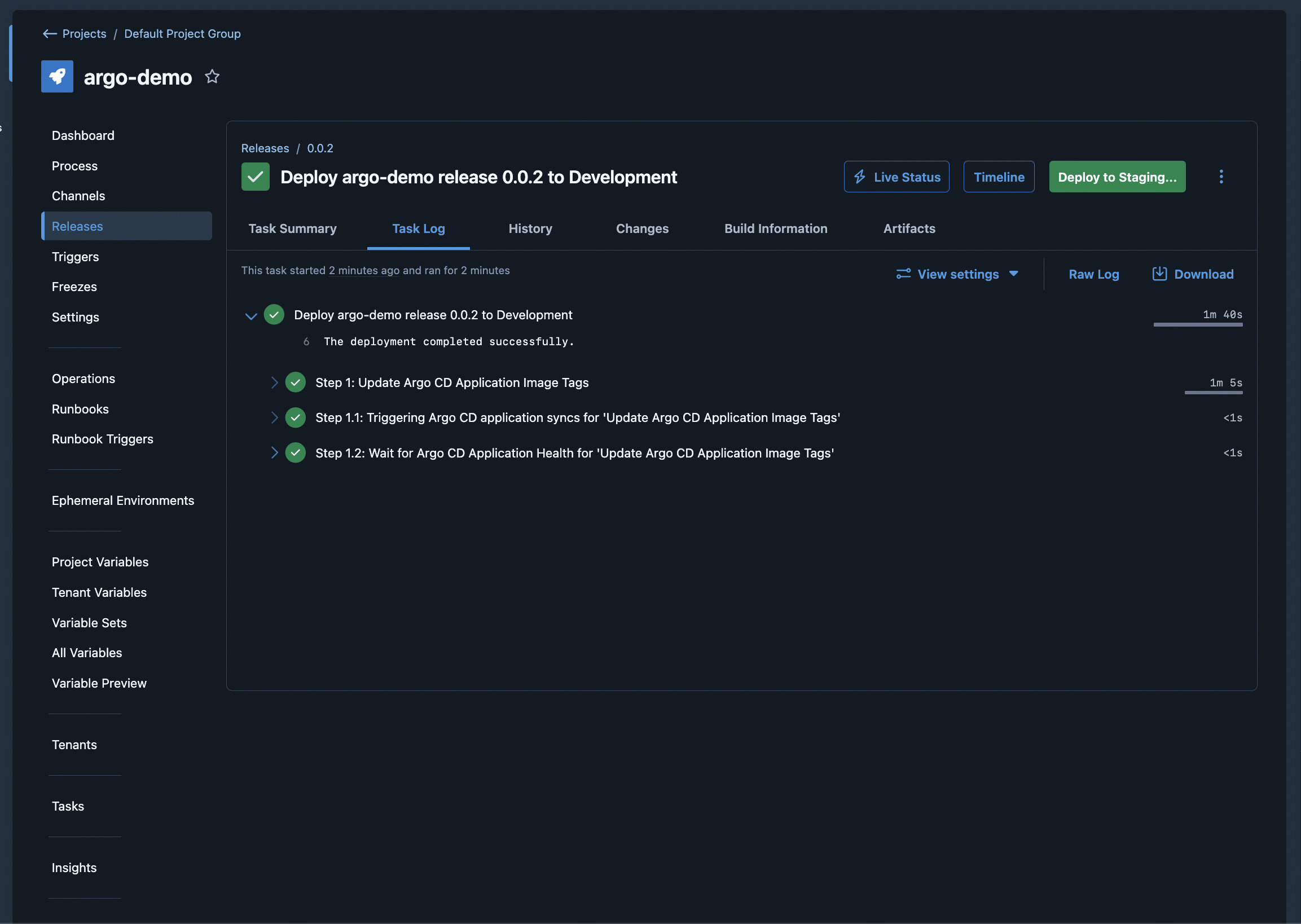Viewport: 1301px width, 924px height.
Task: Click the lightning bolt icon in Live Status
Action: (860, 177)
